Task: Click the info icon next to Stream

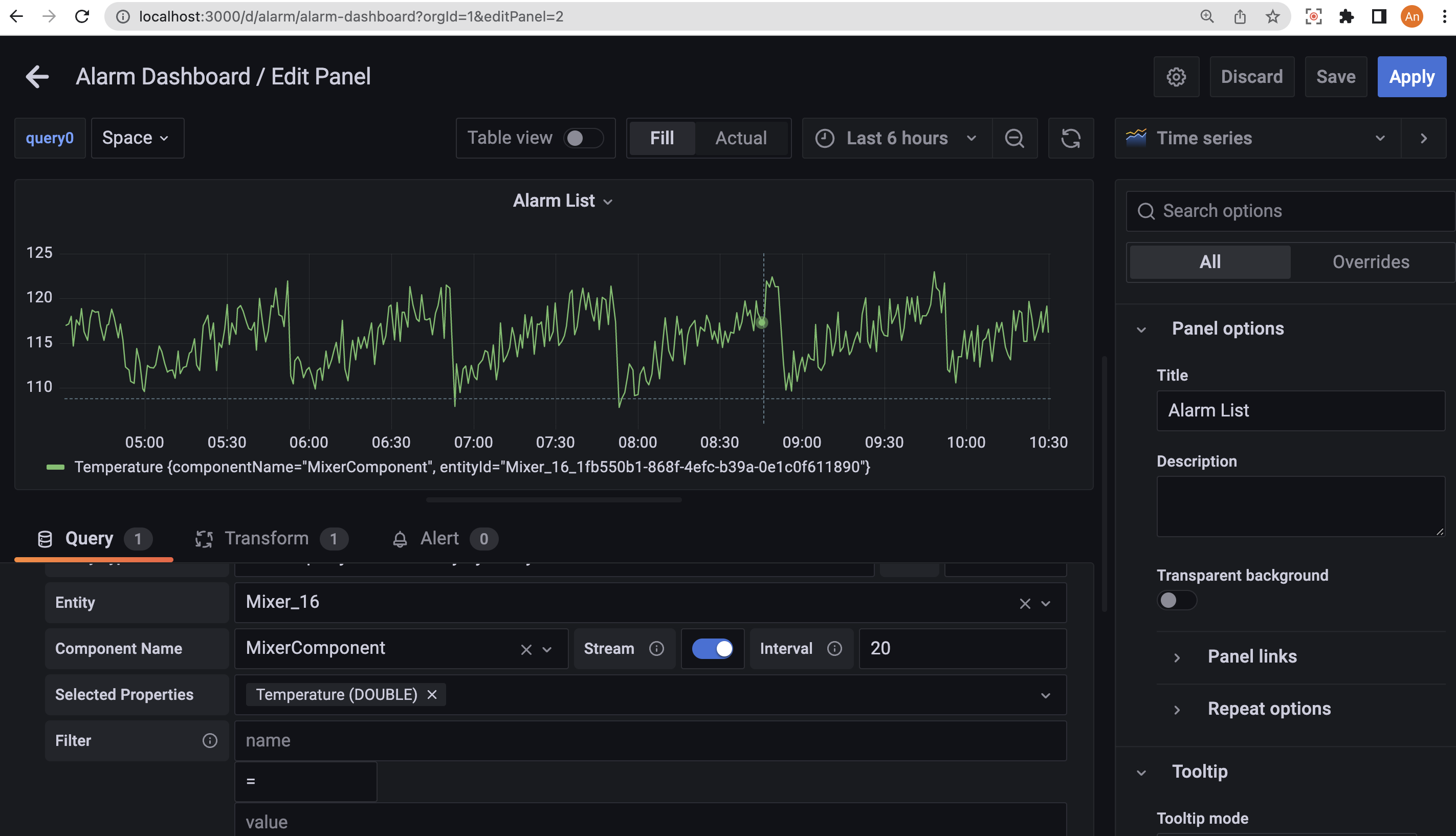Action: click(656, 648)
